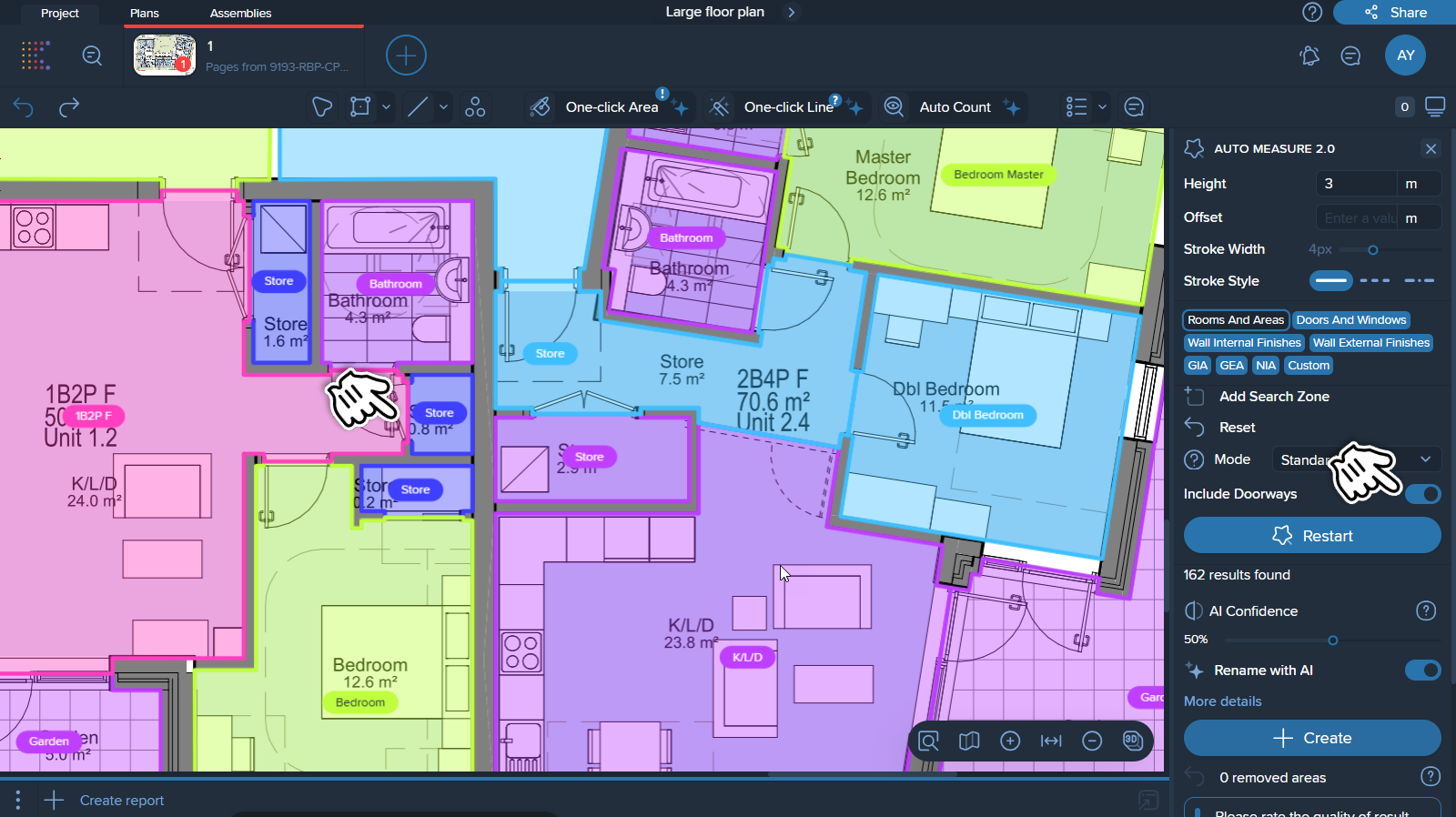Image resolution: width=1456 pixels, height=817 pixels.
Task: Open the screen display icon
Action: pyautogui.click(x=1435, y=107)
